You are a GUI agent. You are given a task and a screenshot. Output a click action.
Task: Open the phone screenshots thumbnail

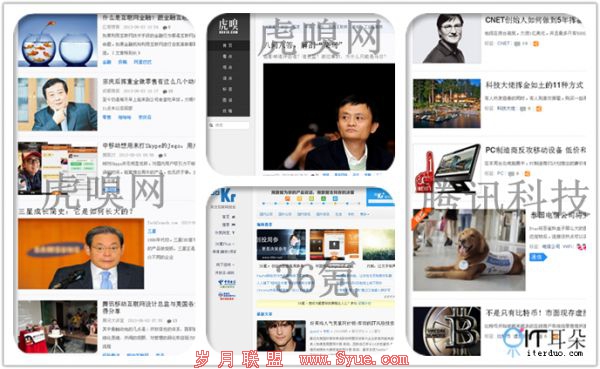click(57, 168)
